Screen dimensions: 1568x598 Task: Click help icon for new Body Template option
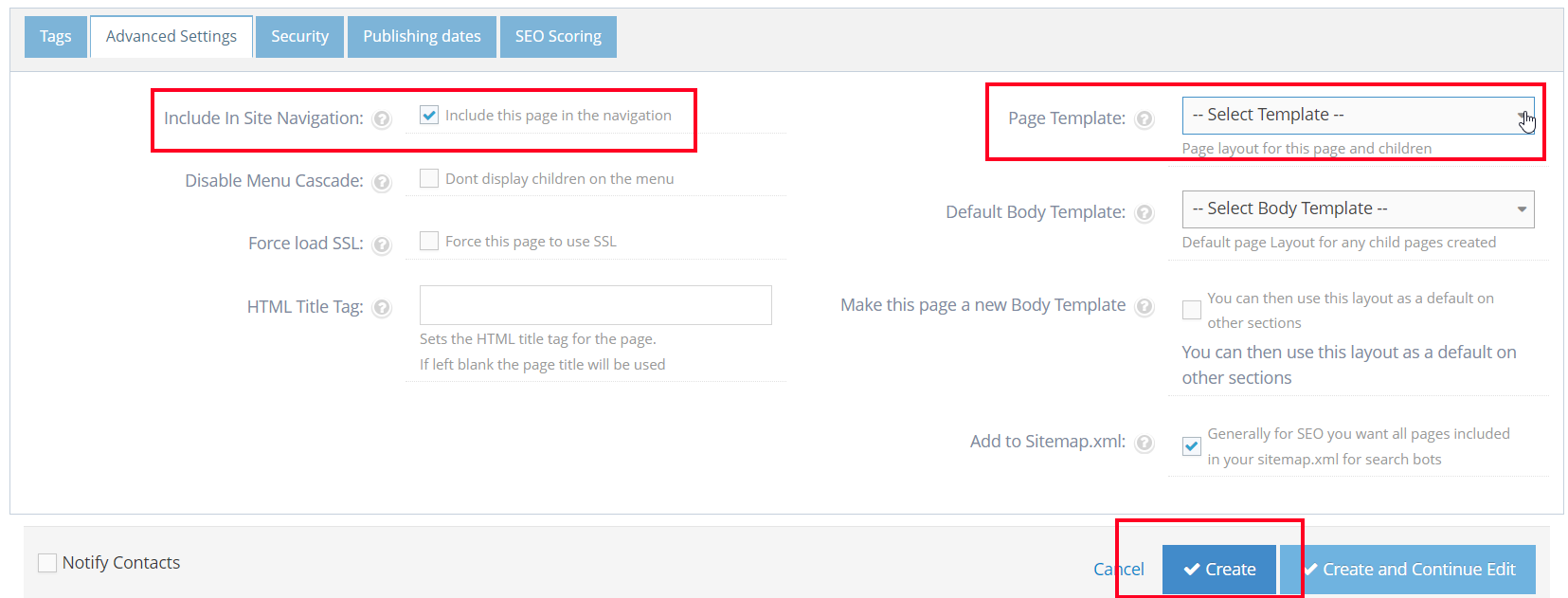pos(1144,306)
